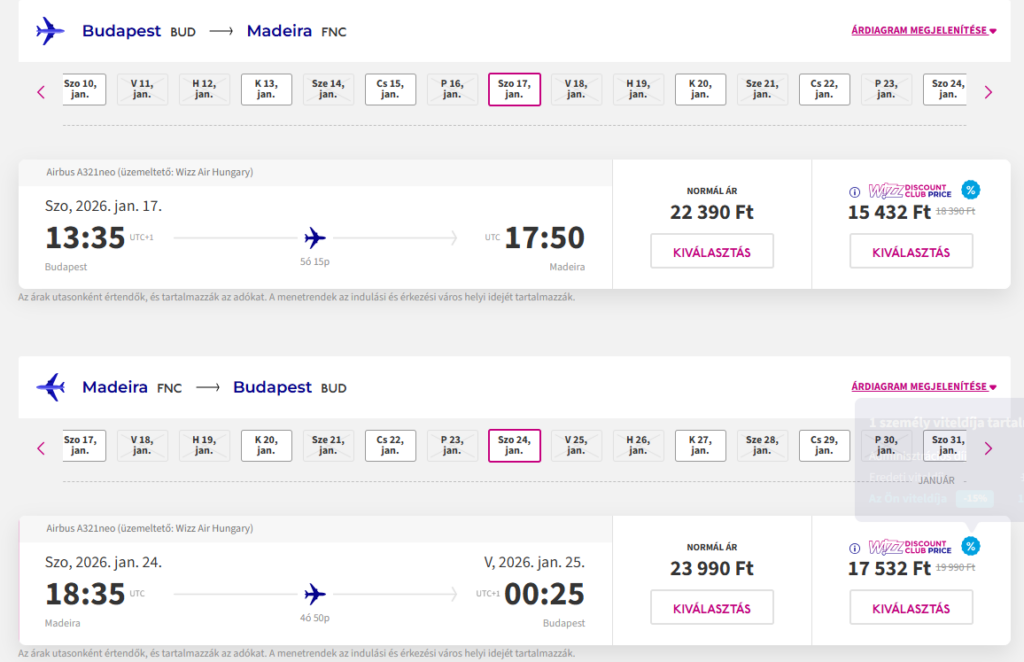The width and height of the screenshot is (1024, 662).
Task: Expand price chart for Budapest–Madeira flight
Action: pyautogui.click(x=924, y=31)
